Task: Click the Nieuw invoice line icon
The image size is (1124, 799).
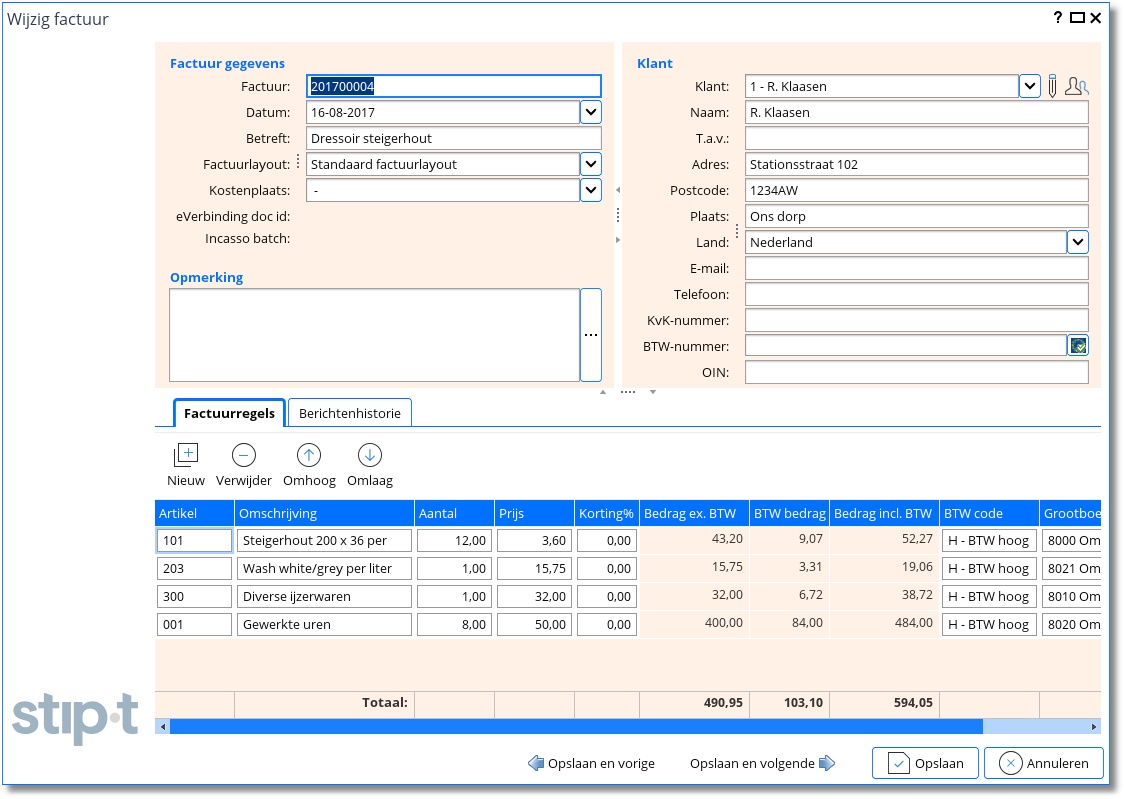Action: [186, 456]
